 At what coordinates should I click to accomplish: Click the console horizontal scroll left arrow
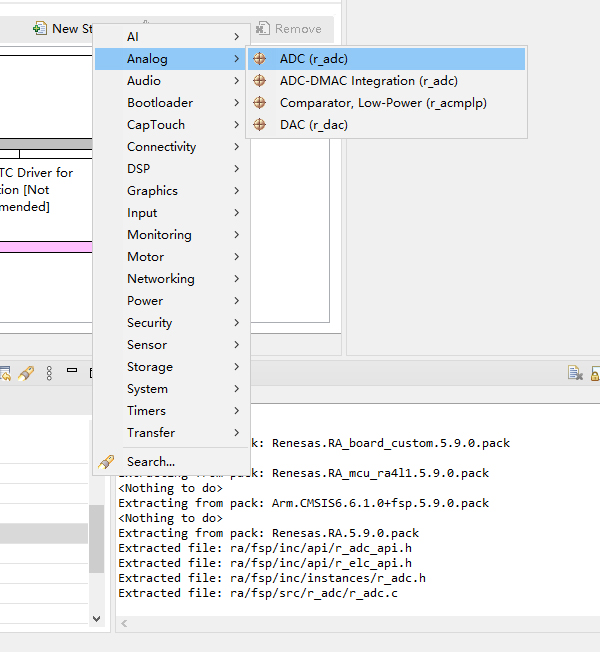[x=124, y=623]
